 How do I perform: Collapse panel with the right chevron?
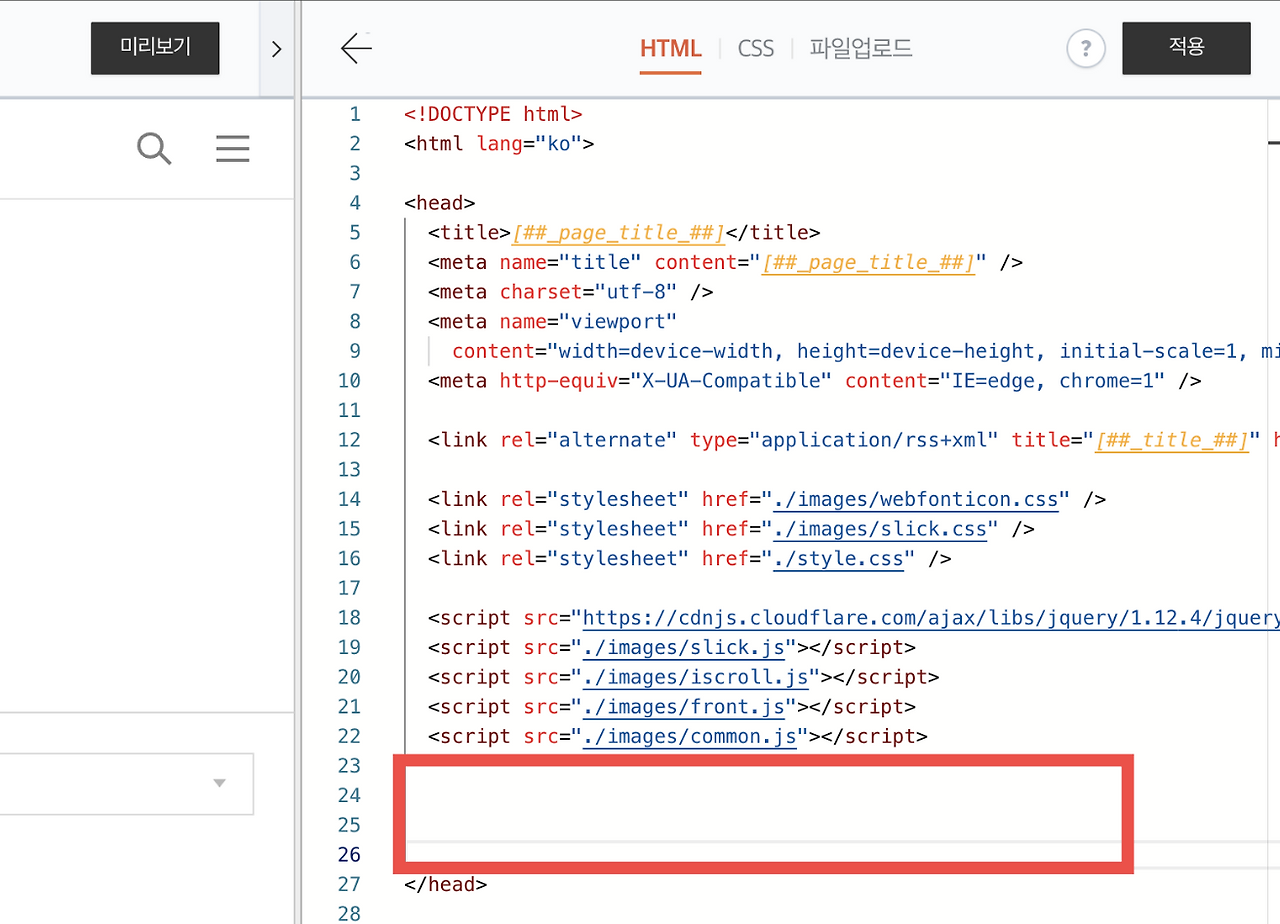pyautogui.click(x=277, y=49)
